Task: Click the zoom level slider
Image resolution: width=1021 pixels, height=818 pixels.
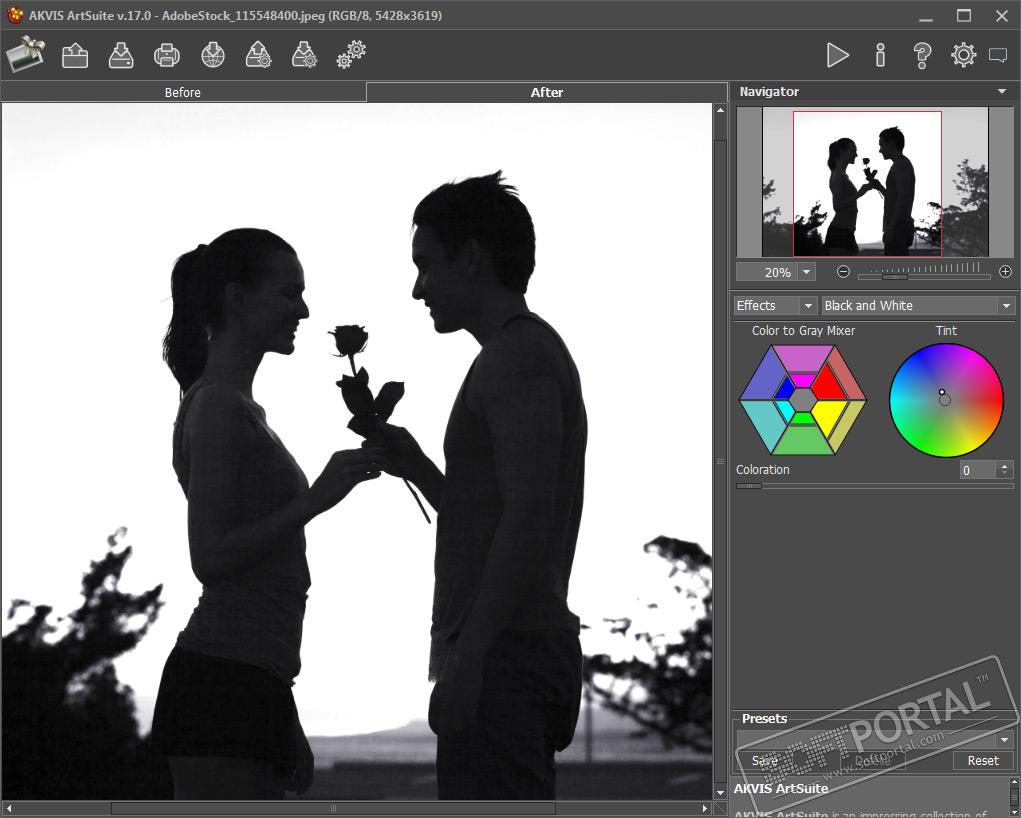Action: pos(924,277)
